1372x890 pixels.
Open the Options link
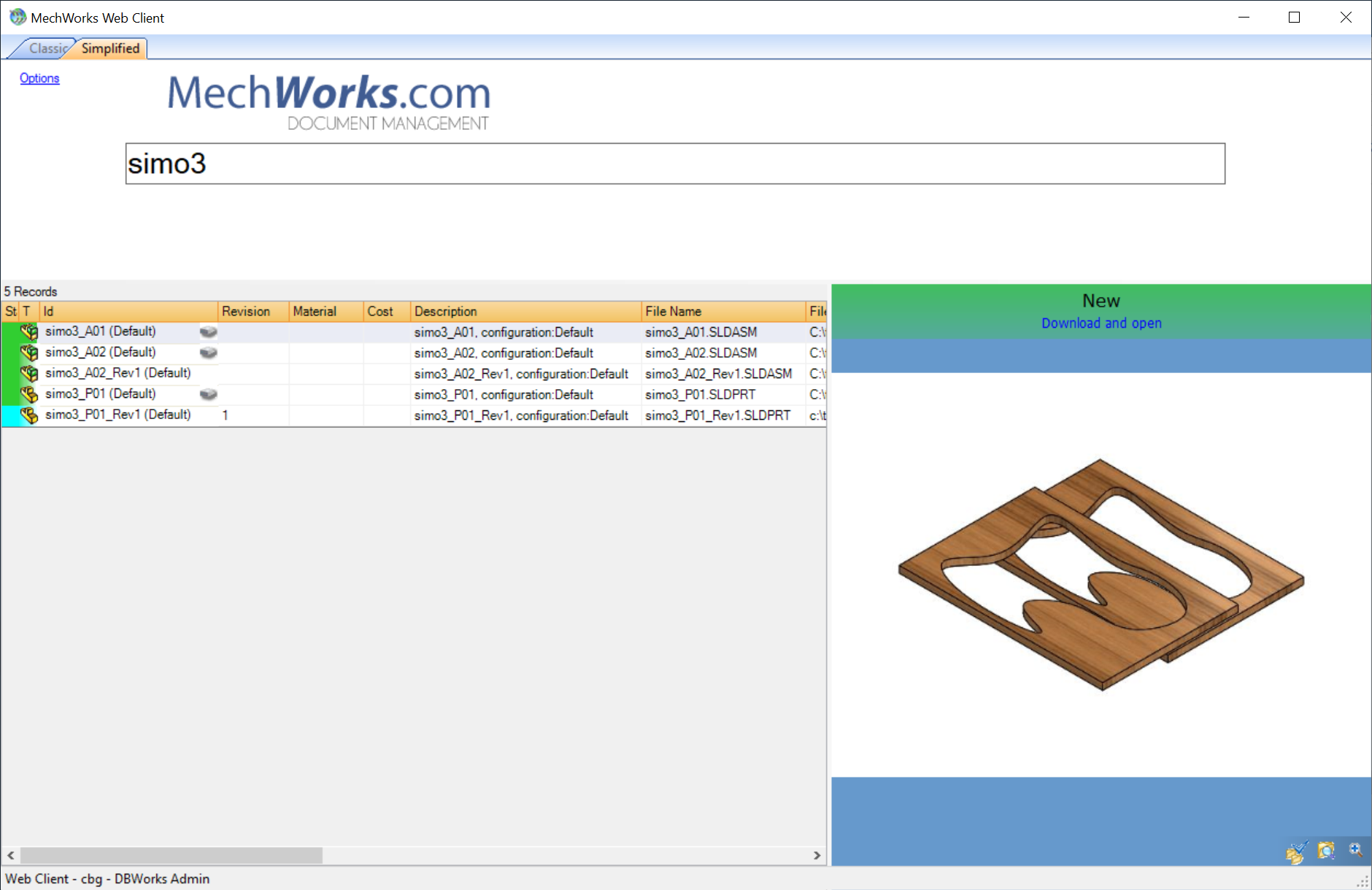[39, 78]
